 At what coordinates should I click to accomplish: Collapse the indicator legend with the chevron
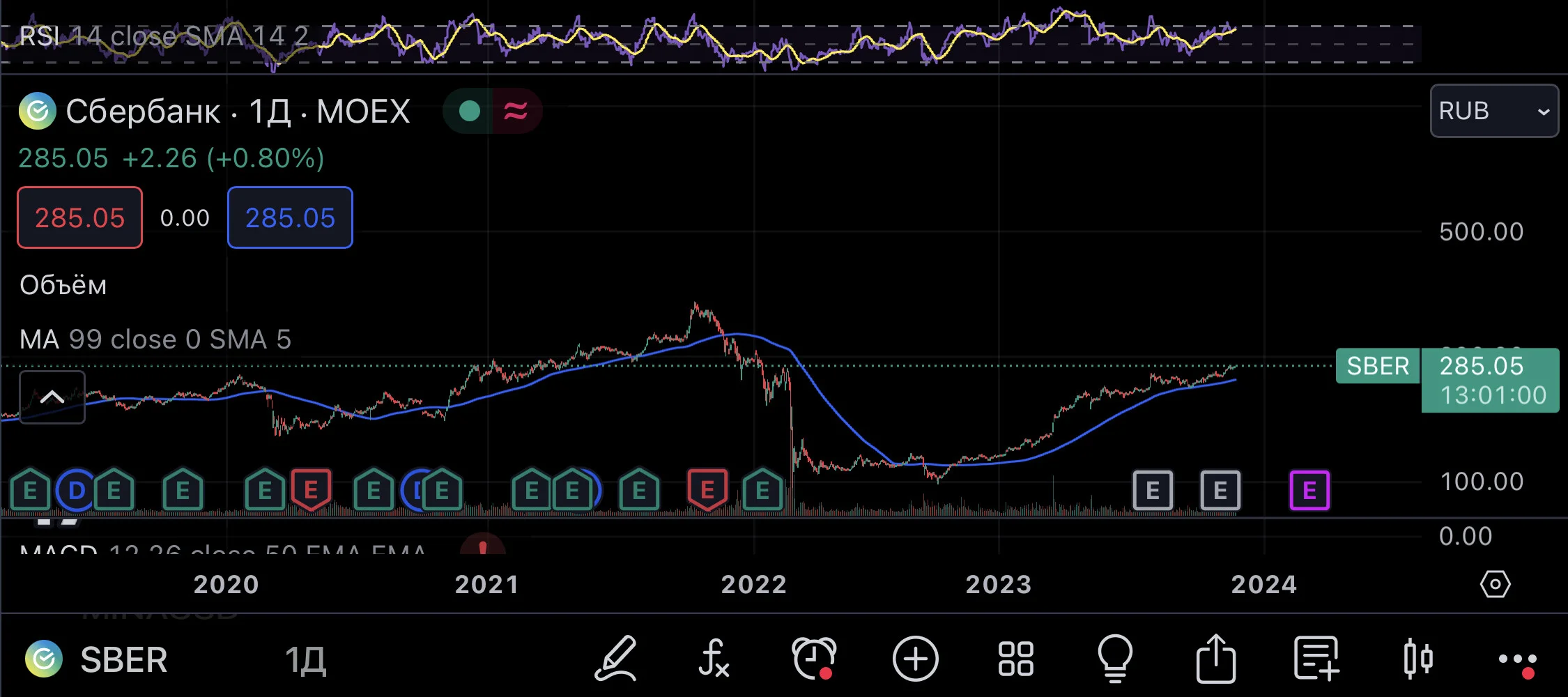tap(52, 397)
